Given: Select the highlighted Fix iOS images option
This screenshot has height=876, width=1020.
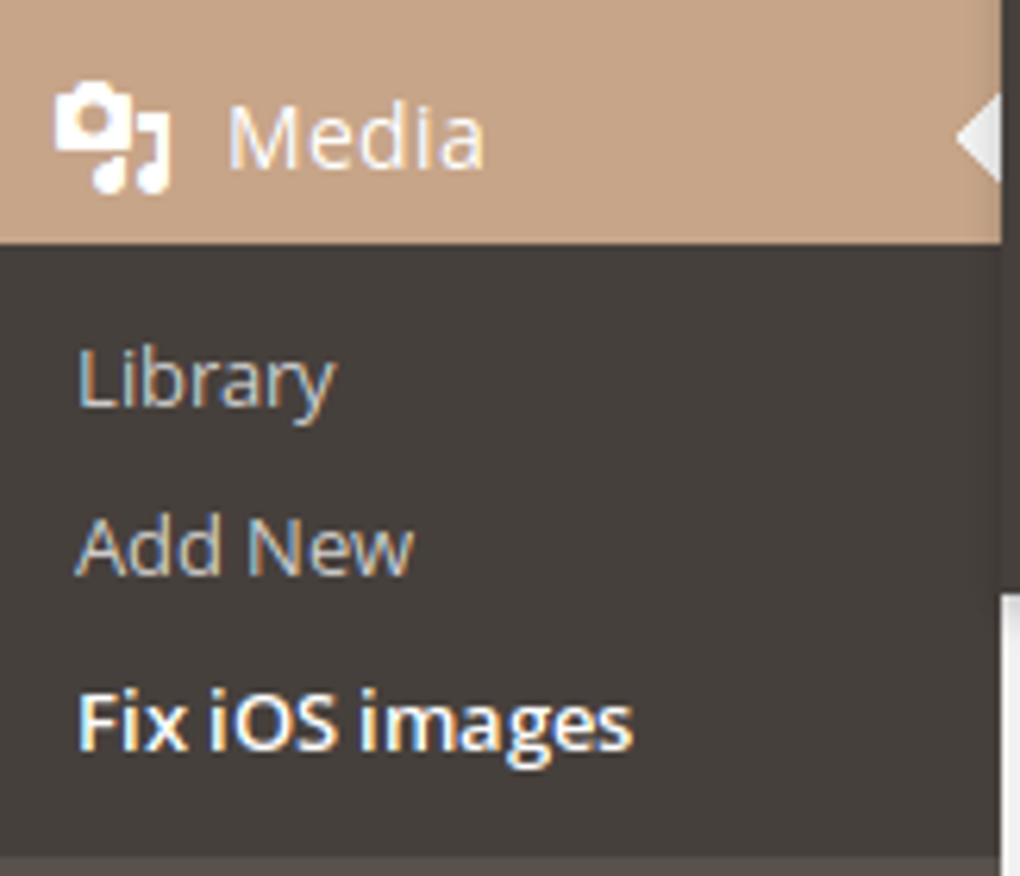Looking at the screenshot, I should tap(355, 720).
